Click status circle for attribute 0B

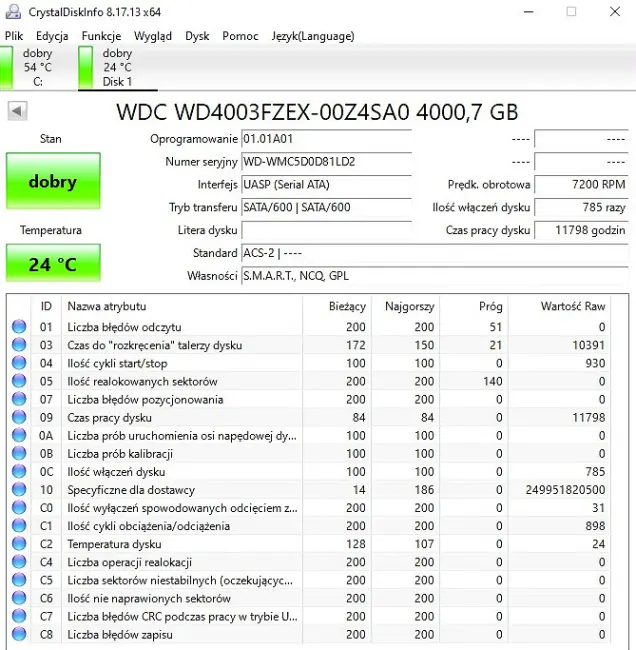[x=19, y=454]
